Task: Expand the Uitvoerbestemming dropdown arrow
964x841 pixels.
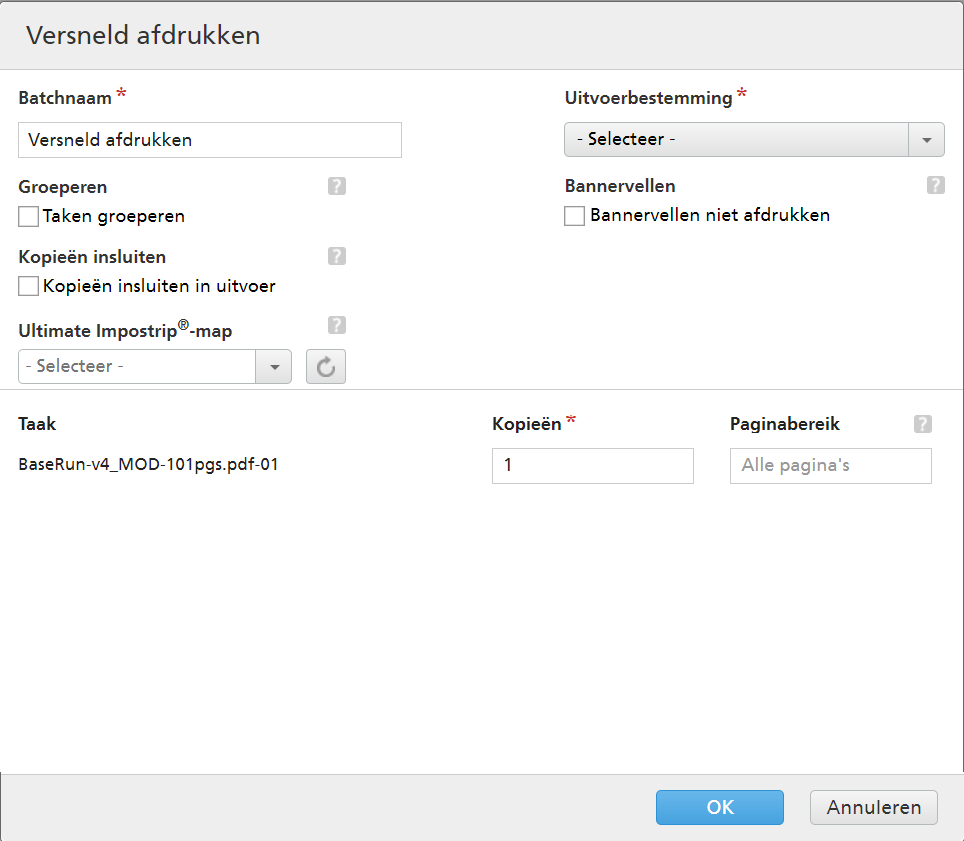Action: [926, 140]
